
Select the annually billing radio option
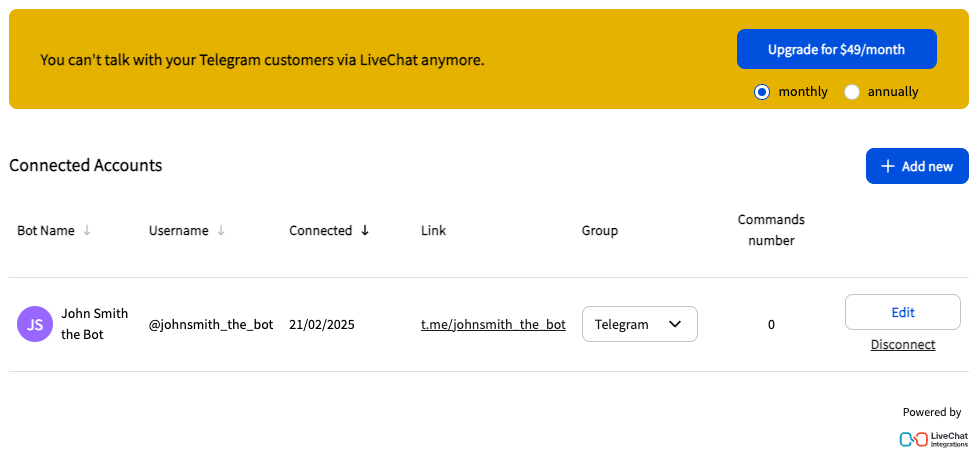852,92
